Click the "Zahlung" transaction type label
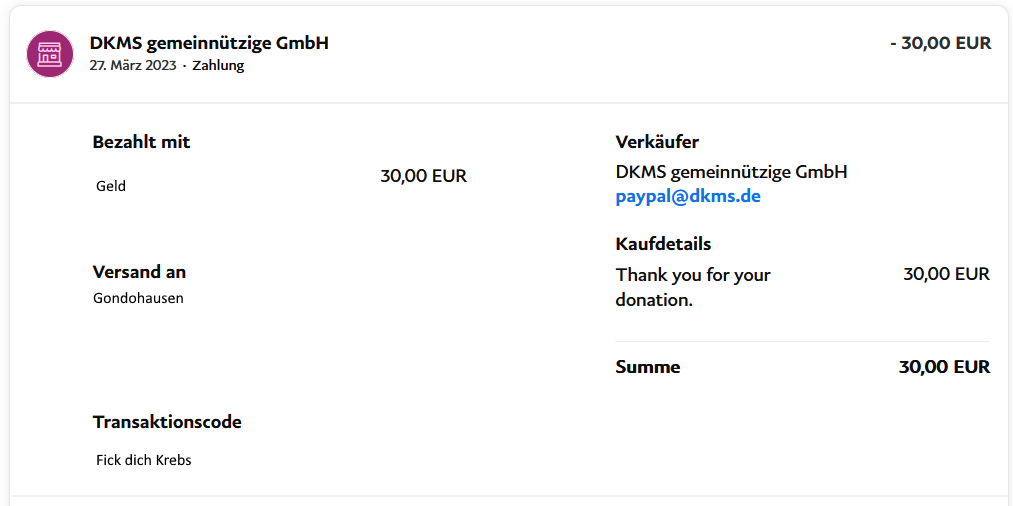1013x506 pixels. [x=218, y=66]
